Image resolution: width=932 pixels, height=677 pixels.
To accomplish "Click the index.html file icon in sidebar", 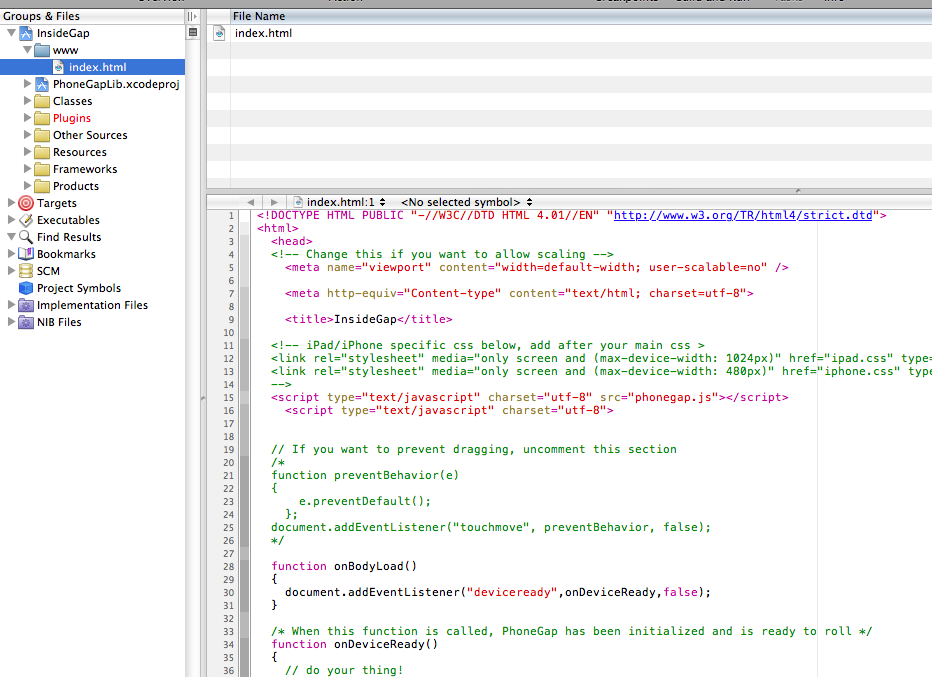I will tap(58, 67).
